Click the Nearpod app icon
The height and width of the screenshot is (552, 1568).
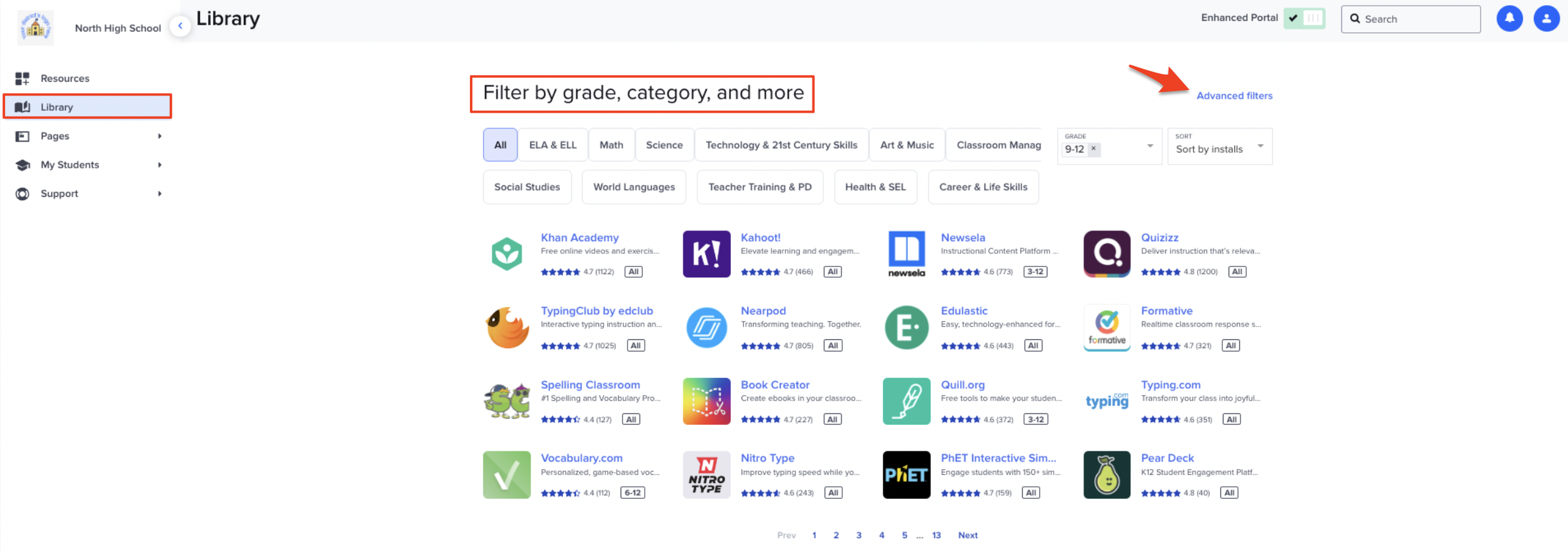tap(706, 327)
